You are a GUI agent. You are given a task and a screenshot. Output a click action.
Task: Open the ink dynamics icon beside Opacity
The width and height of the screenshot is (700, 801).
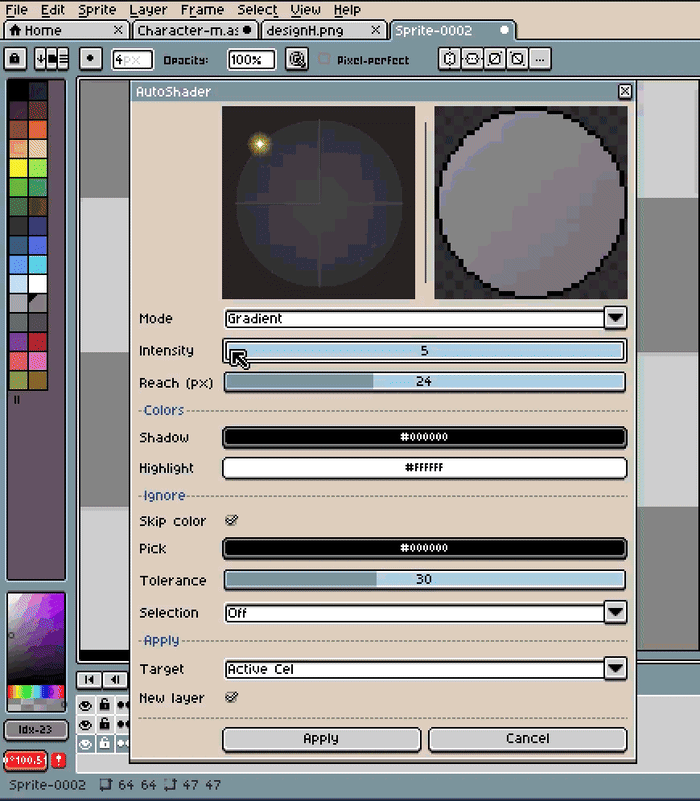pyautogui.click(x=297, y=60)
